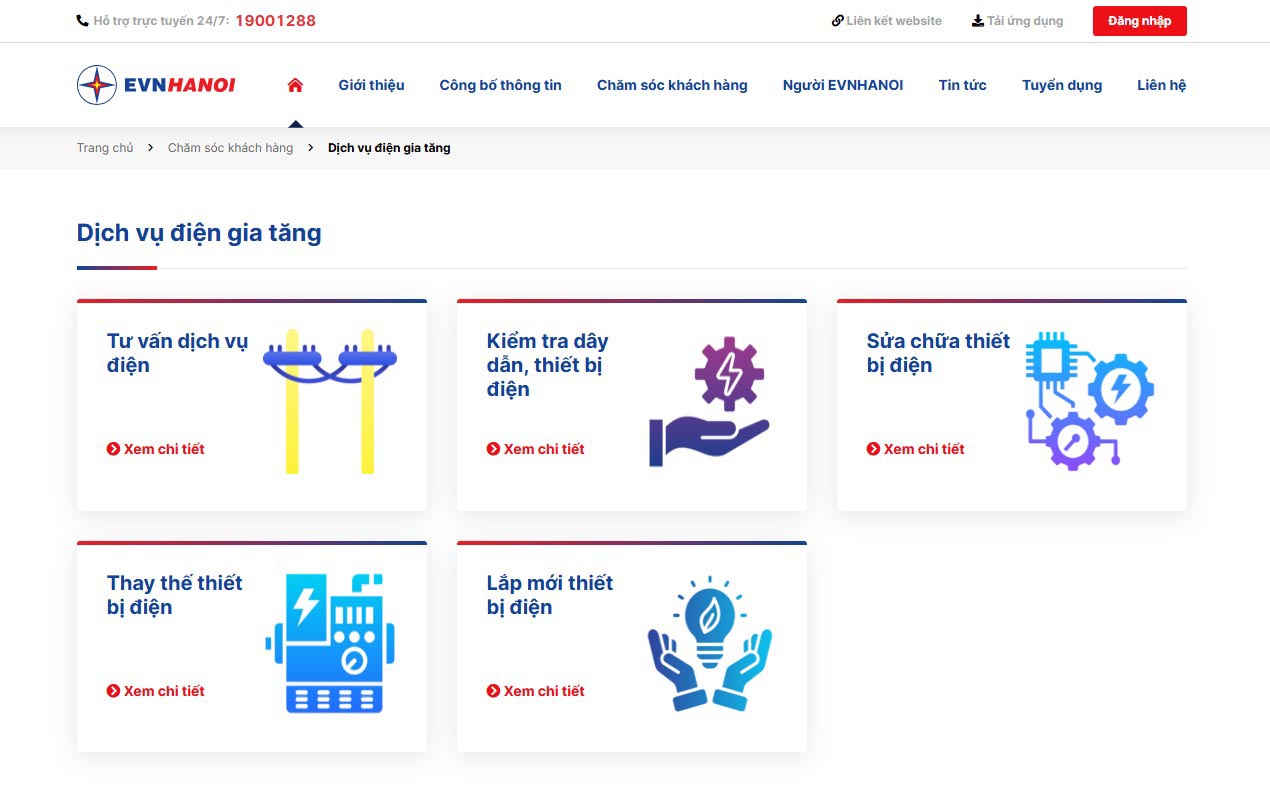
Task: Call hotline number 19001288
Action: 275,21
